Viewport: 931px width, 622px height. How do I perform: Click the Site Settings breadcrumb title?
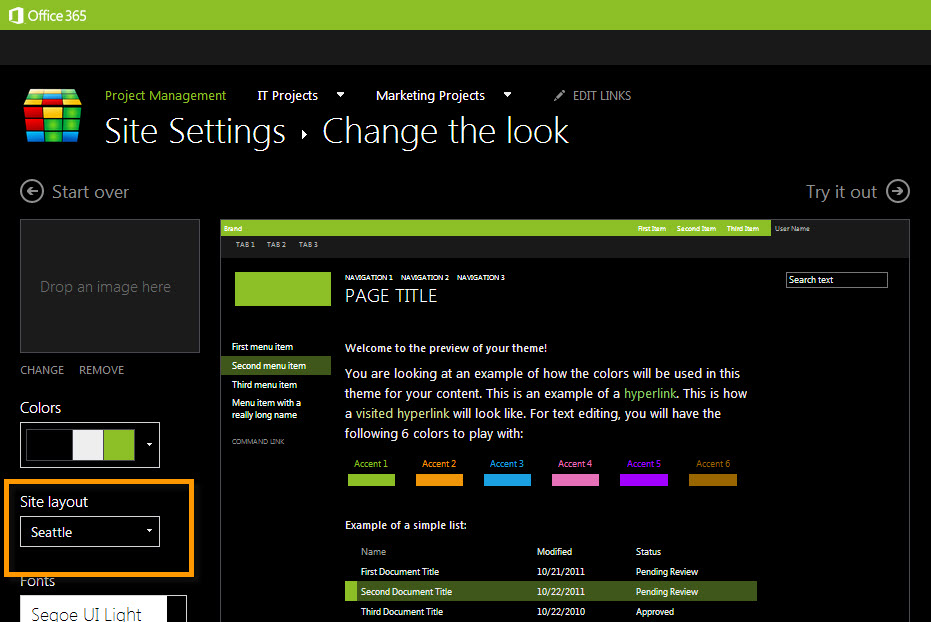(x=195, y=132)
